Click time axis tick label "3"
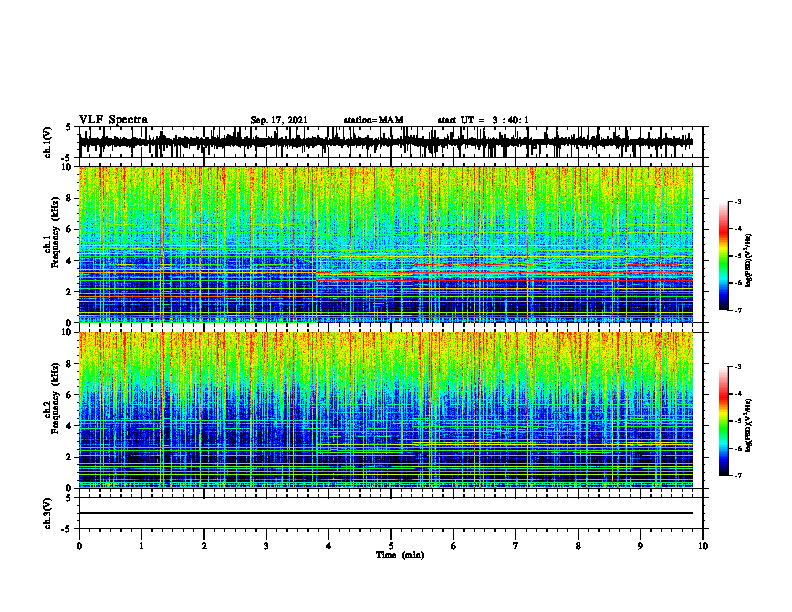This screenshot has width=792, height=612. point(266,546)
